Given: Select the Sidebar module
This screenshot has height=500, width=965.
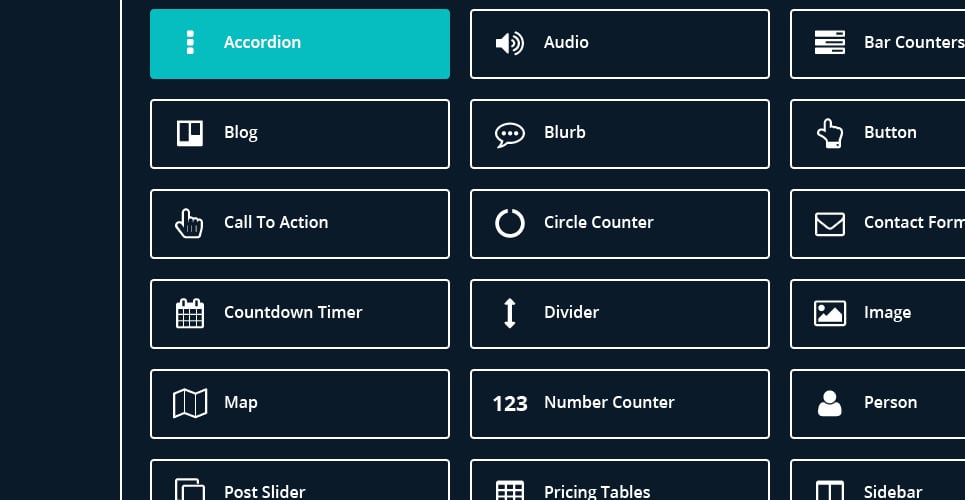Looking at the screenshot, I should pyautogui.click(x=878, y=480).
